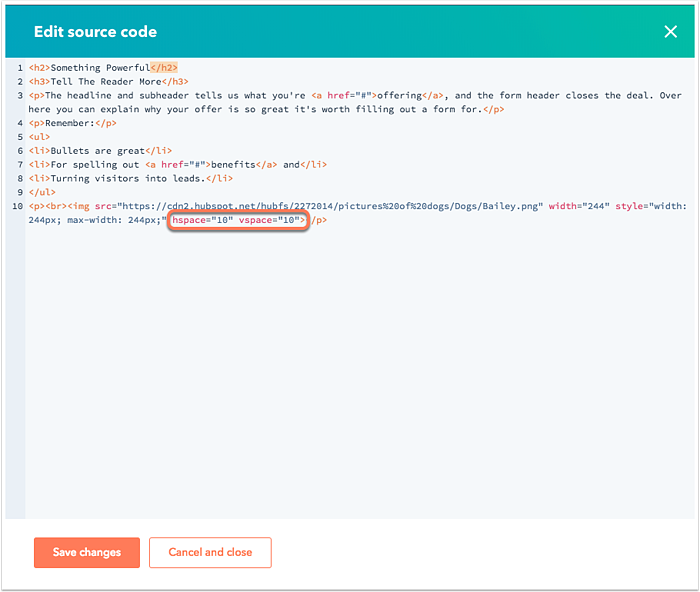Click 'form header closes the deal' text
This screenshot has height=592, width=700.
pyautogui.click(x=576, y=96)
